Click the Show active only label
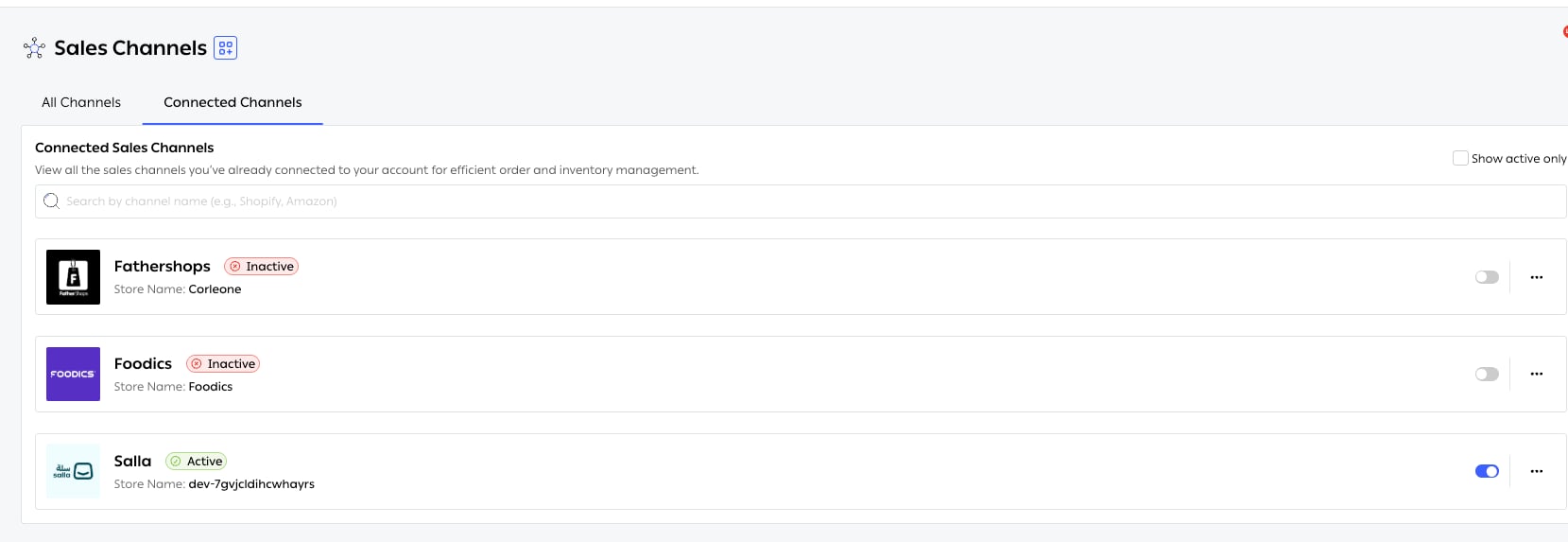 coord(1519,159)
